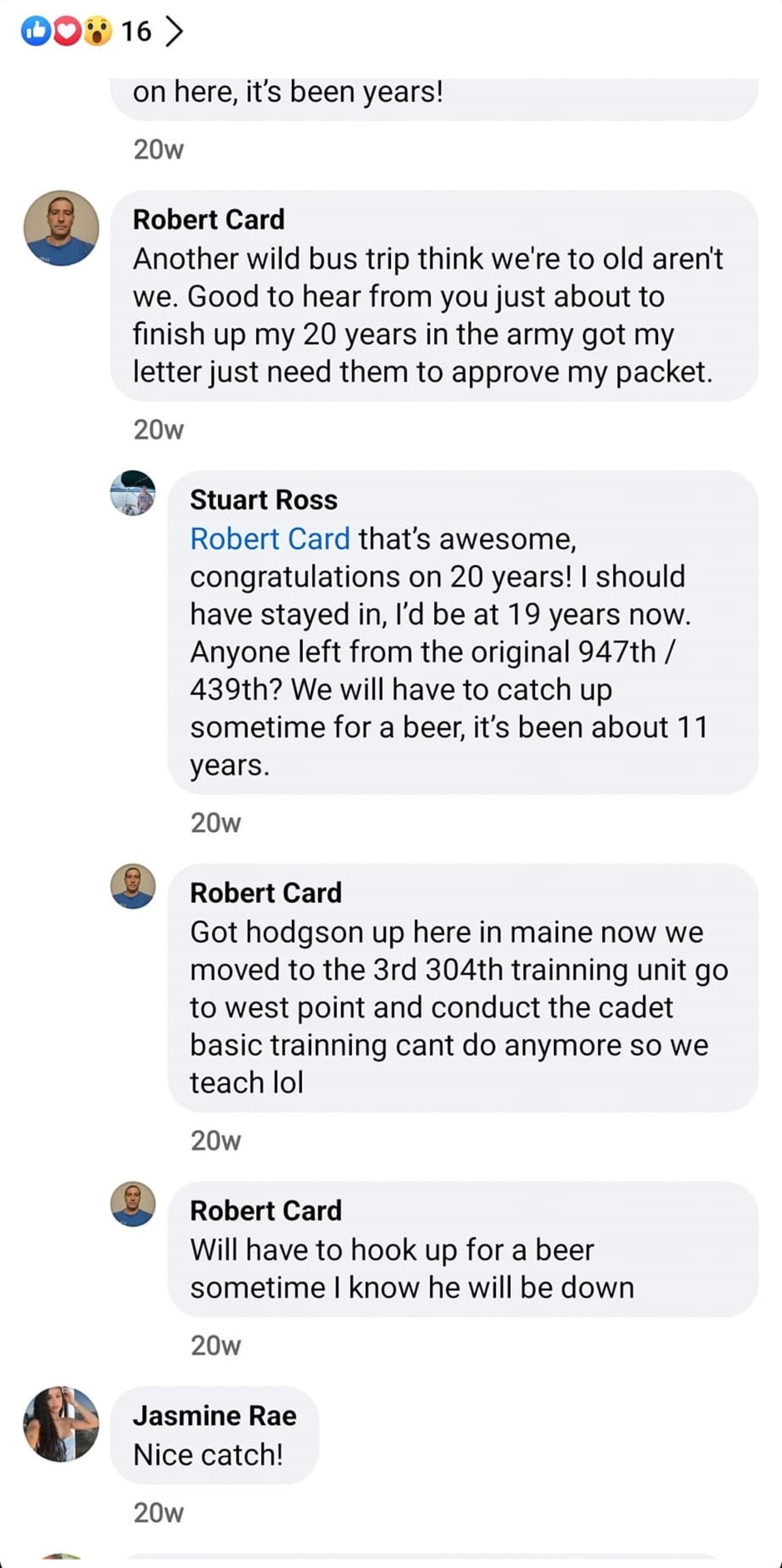Click Robert Card's name on his first comment

pos(209,219)
